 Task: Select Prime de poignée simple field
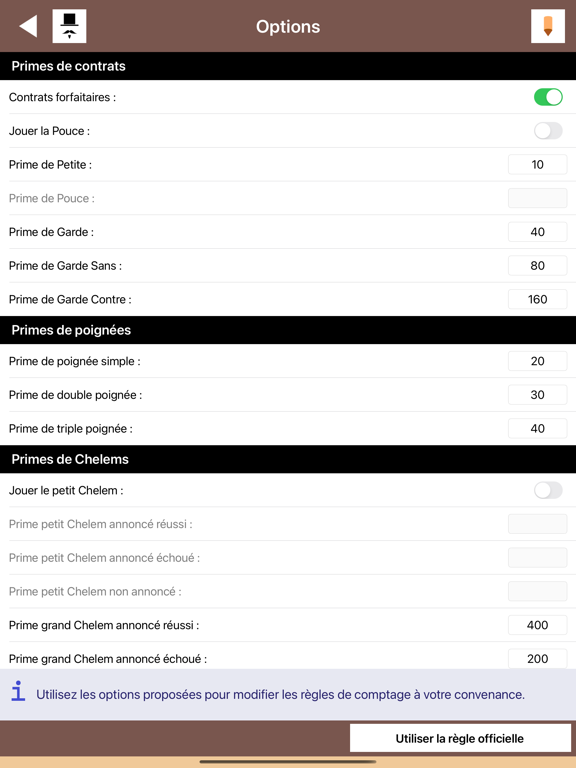pos(537,361)
